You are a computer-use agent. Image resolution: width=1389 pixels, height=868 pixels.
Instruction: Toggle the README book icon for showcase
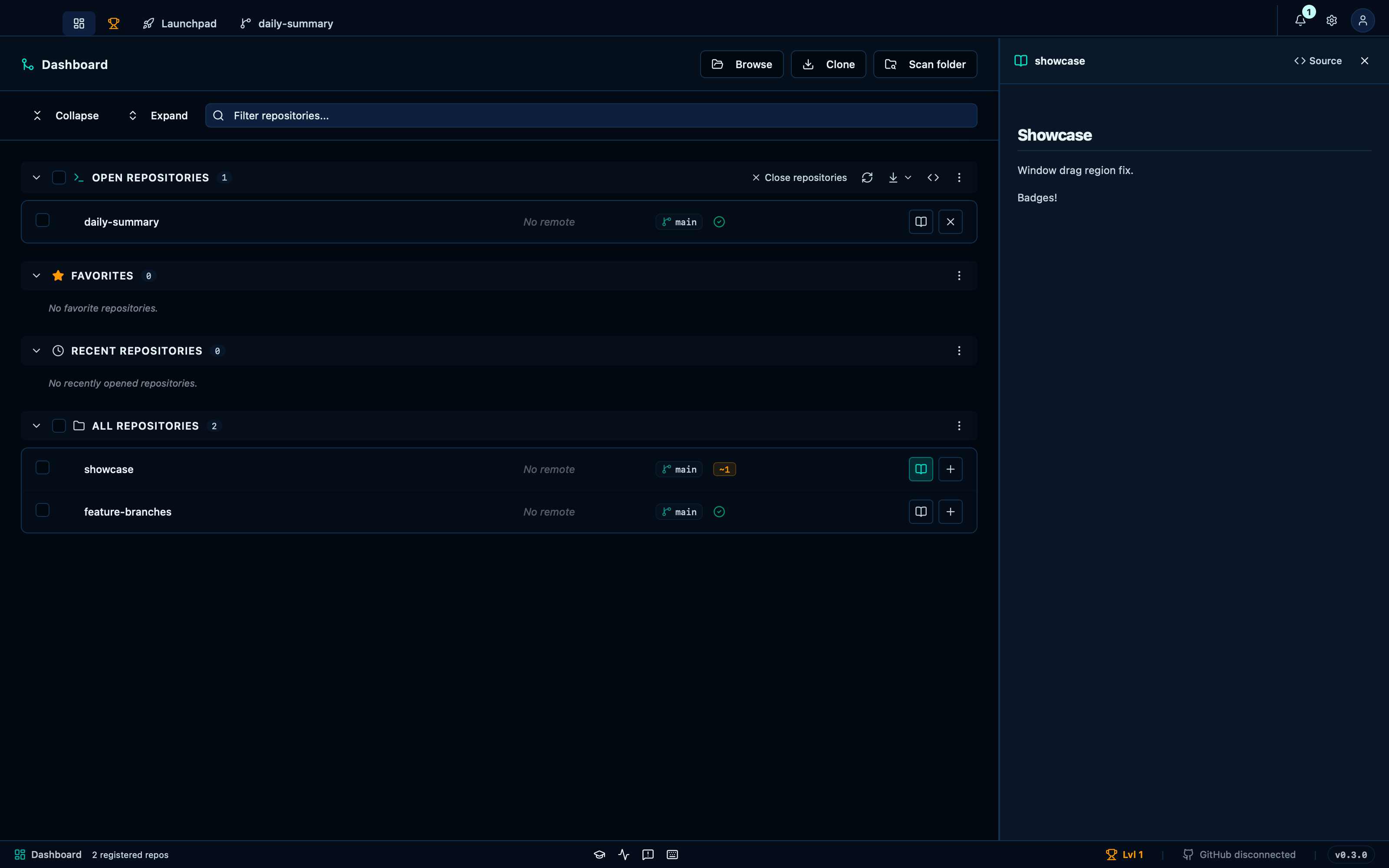pos(921,469)
